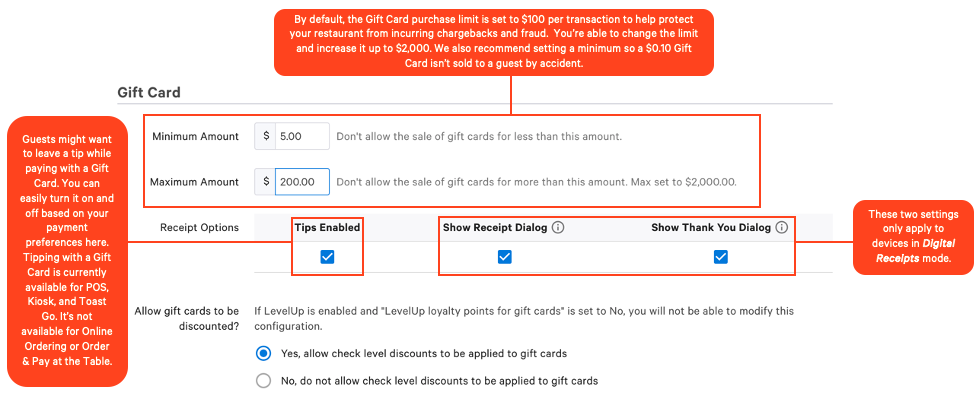The width and height of the screenshot is (980, 416).
Task: Click the dollar sign prefix of Minimum Amount
Action: [266, 136]
